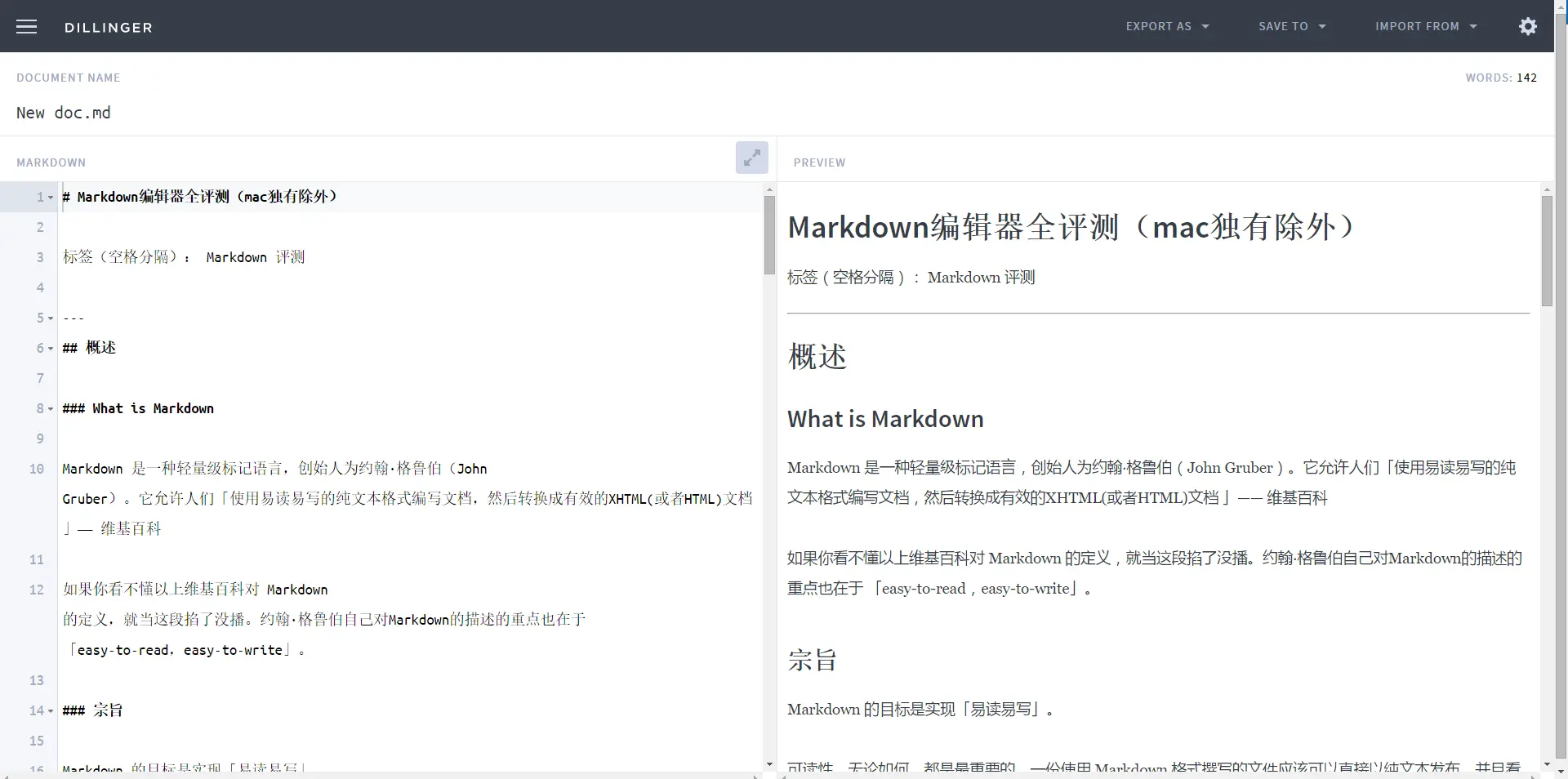Toggle the full-width editor expand icon

pos(751,158)
